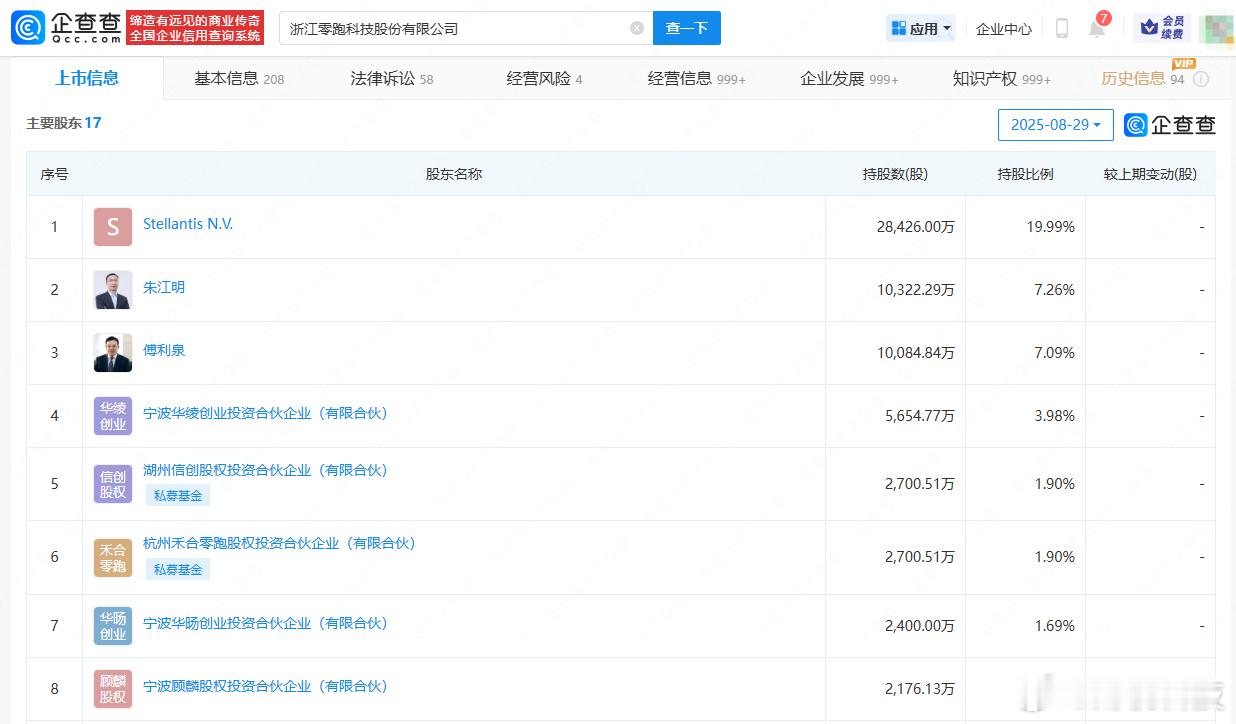This screenshot has height=724, width=1236.
Task: Expand the 2025-08-29 date selector
Action: tap(1055, 125)
